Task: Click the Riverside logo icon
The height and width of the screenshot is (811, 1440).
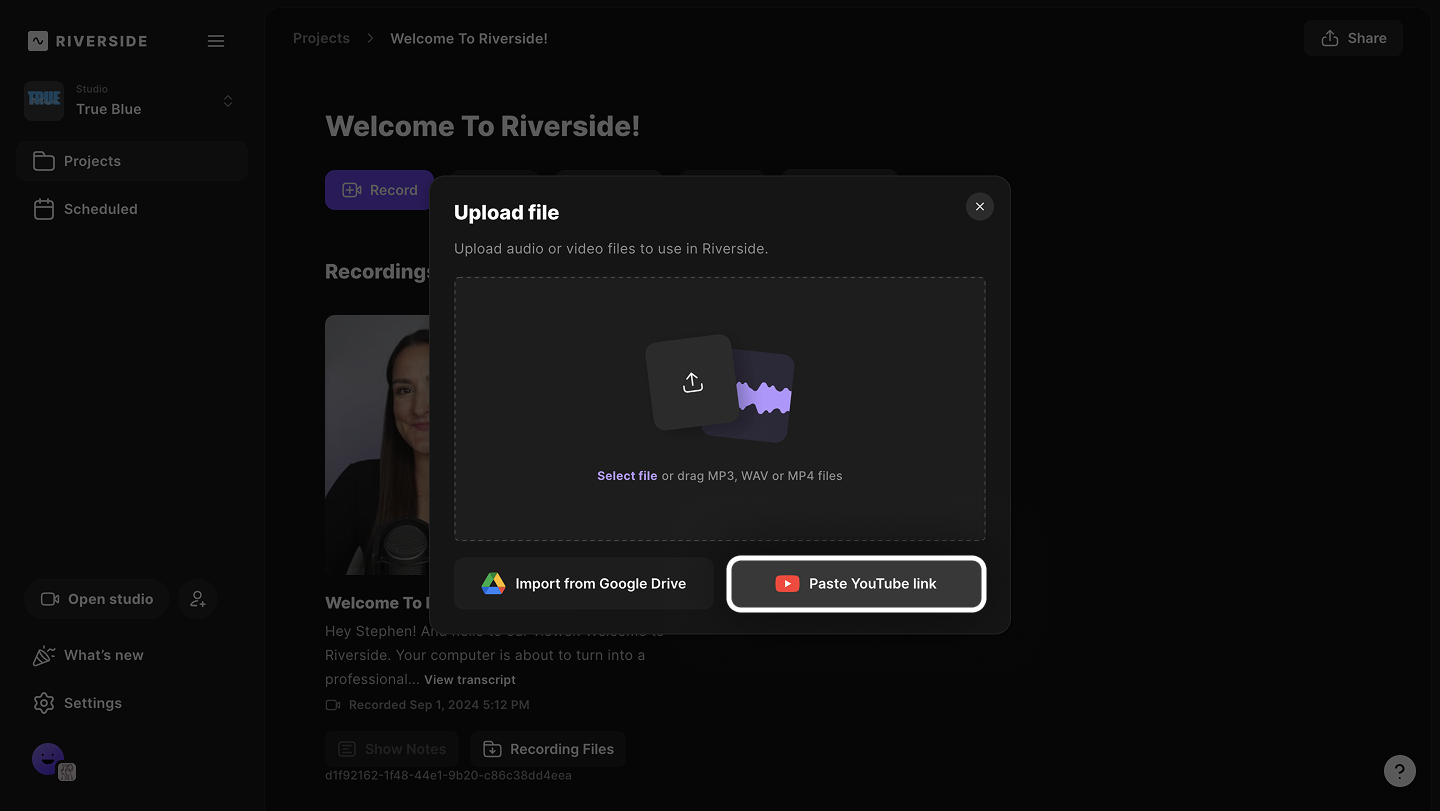Action: (38, 41)
